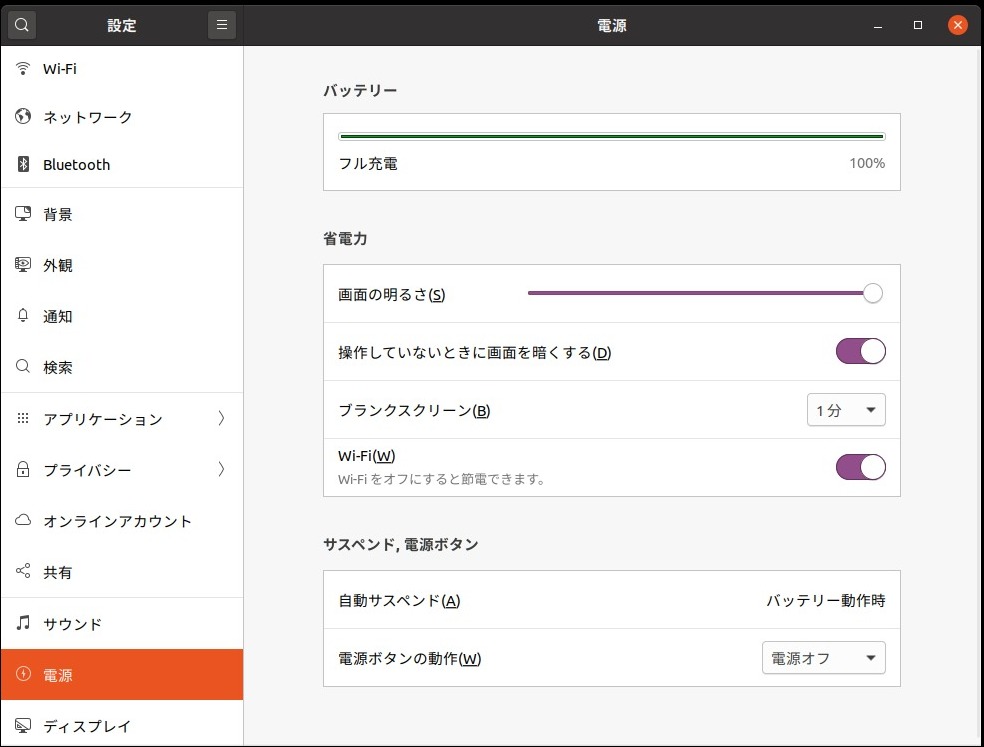Select 背景 in the settings sidebar
The width and height of the screenshot is (984, 747).
pos(58,214)
